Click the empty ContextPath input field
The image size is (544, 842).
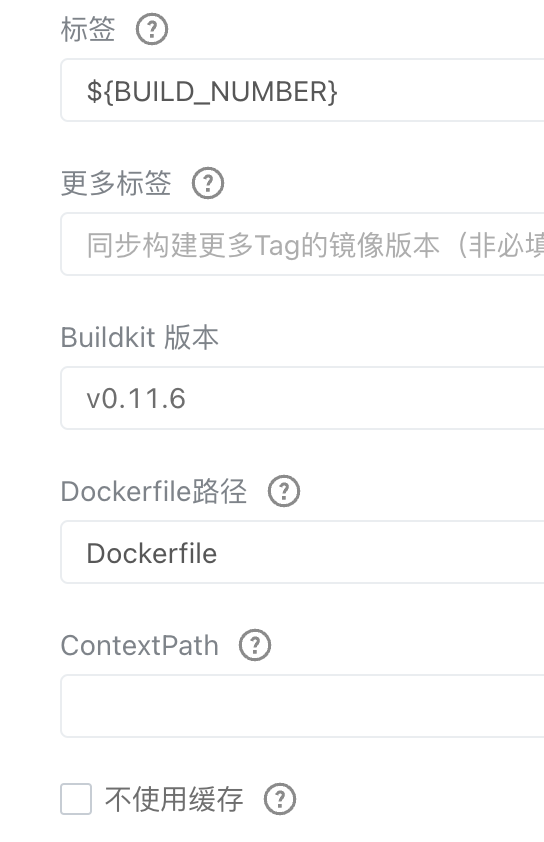(302, 706)
